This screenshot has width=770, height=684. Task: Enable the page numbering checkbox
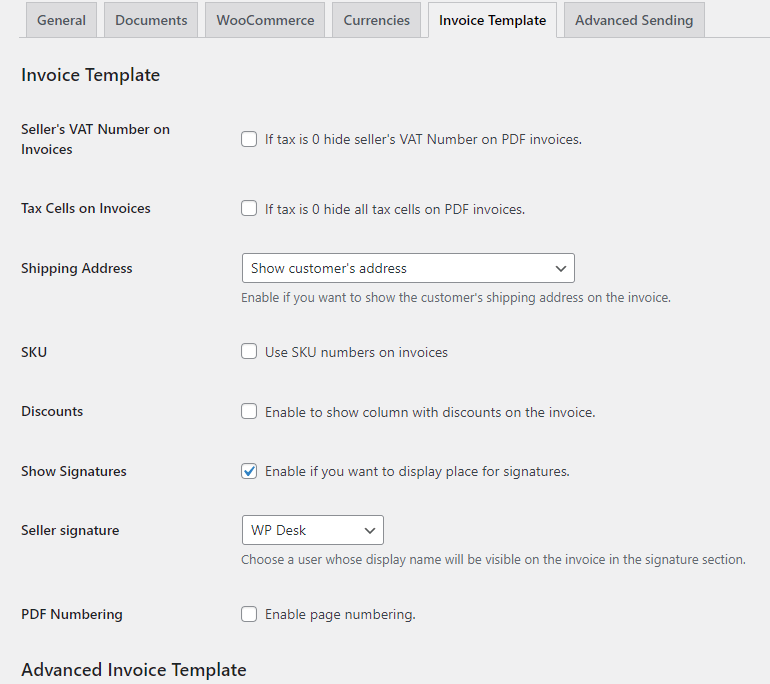click(x=249, y=614)
